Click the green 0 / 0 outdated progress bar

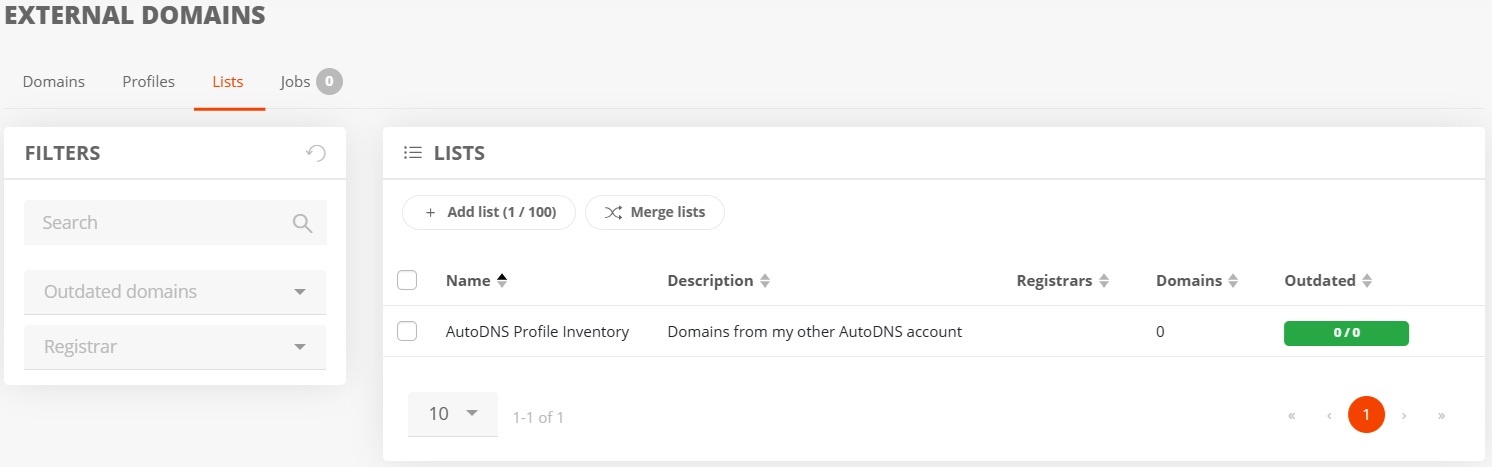tap(1346, 333)
